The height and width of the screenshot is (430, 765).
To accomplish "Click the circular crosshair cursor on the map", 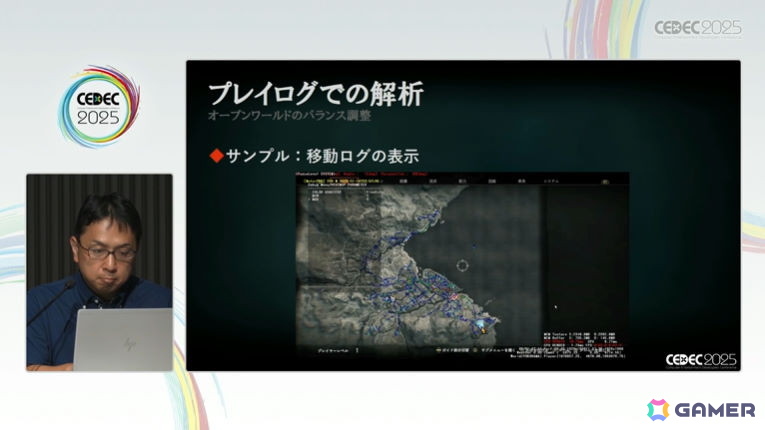I will (462, 266).
